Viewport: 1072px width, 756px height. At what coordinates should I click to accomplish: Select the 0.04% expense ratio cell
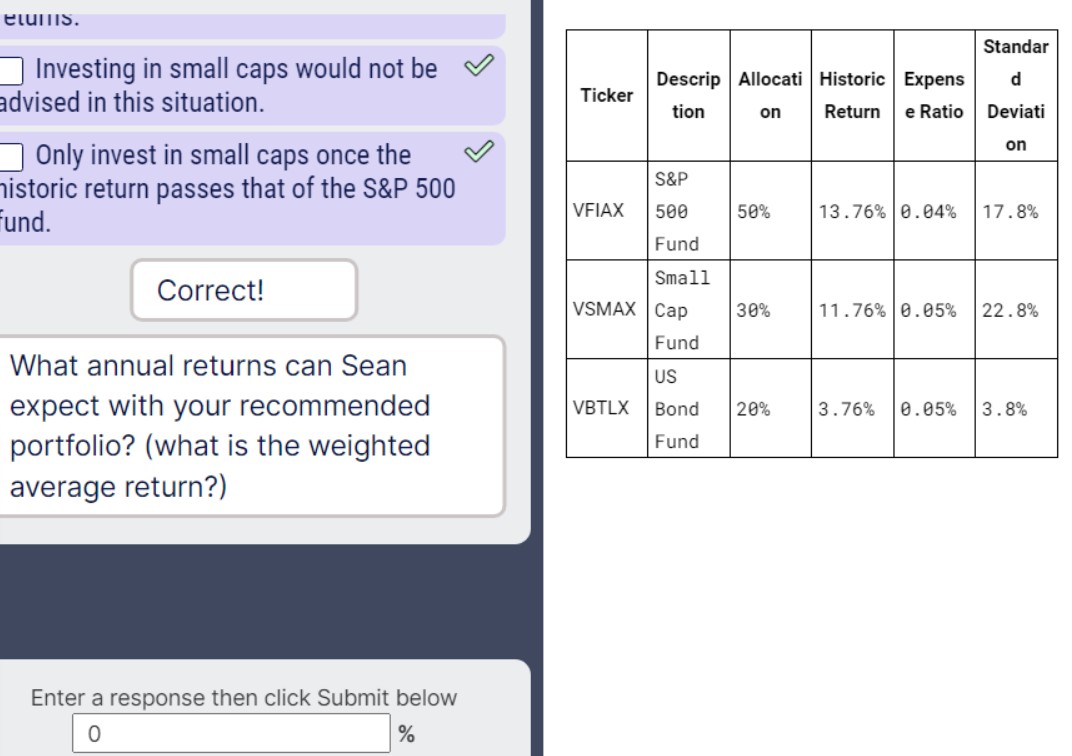click(932, 211)
